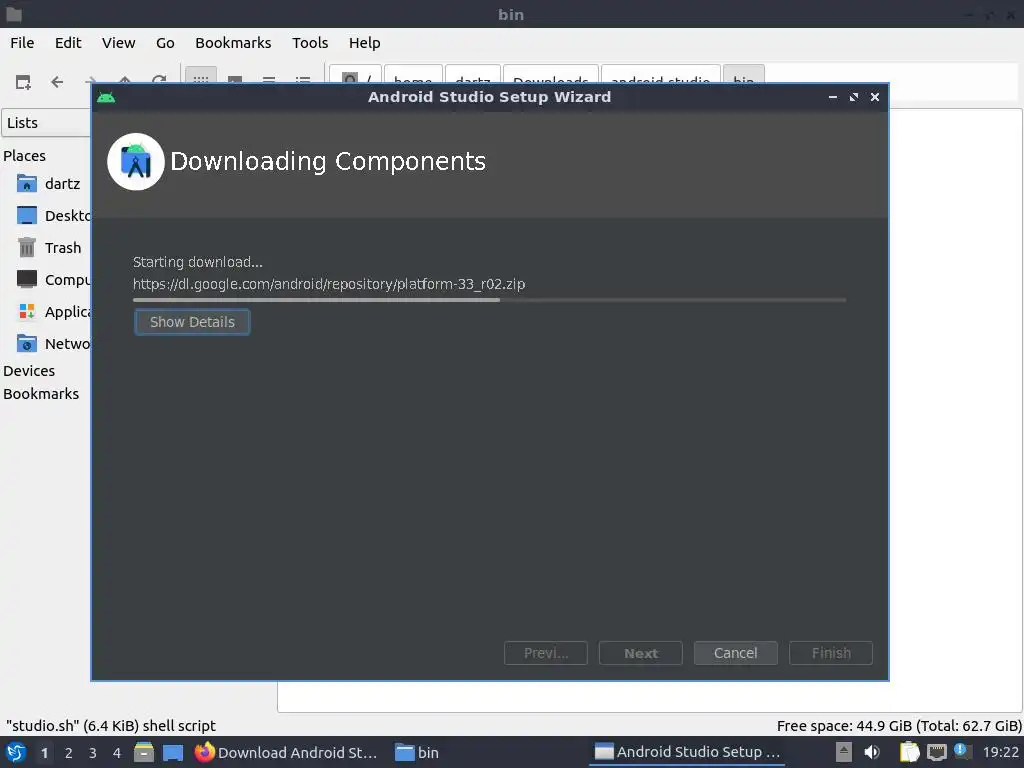Click the Free space status bar text
Viewport: 1024px width, 768px height.
[899, 726]
